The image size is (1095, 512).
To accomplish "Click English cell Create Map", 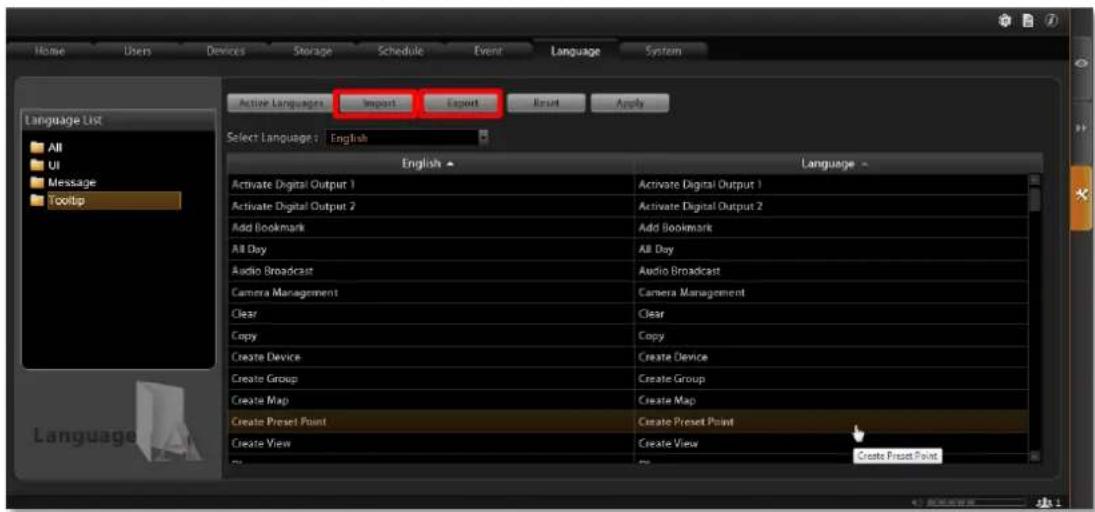I will click(x=430, y=400).
